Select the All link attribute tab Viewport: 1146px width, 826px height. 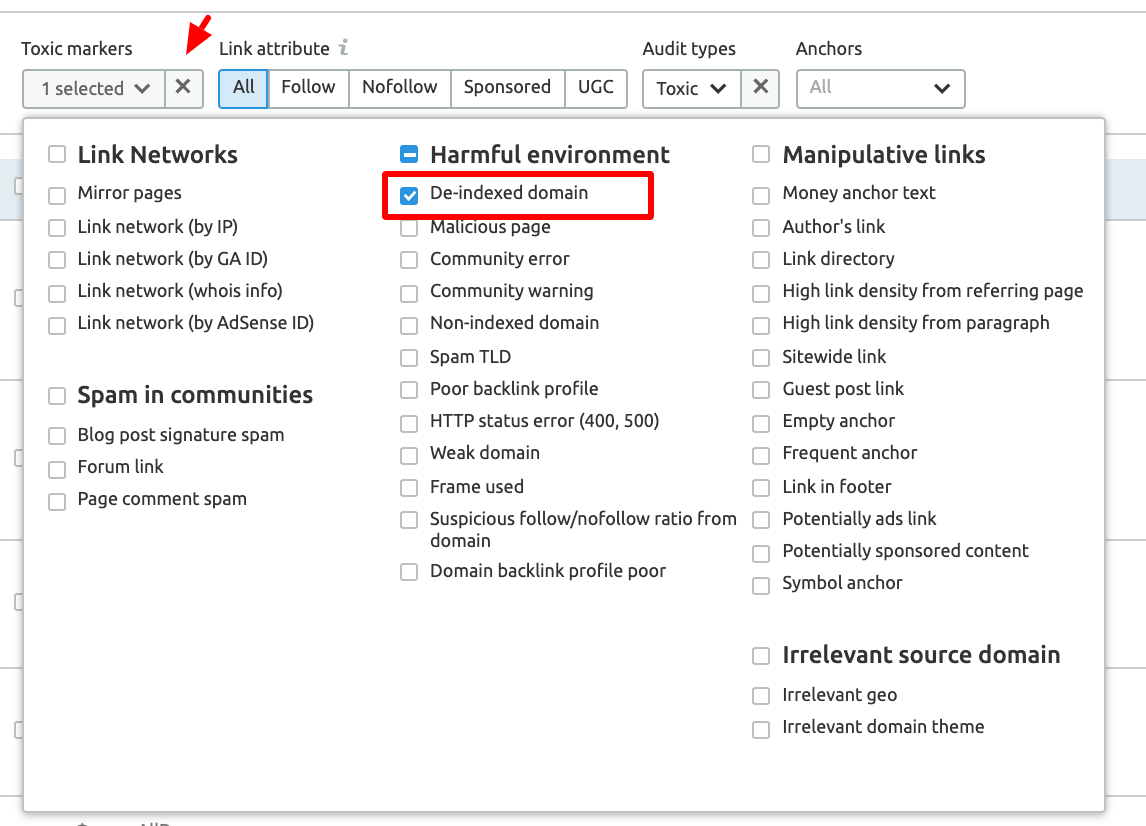point(243,88)
